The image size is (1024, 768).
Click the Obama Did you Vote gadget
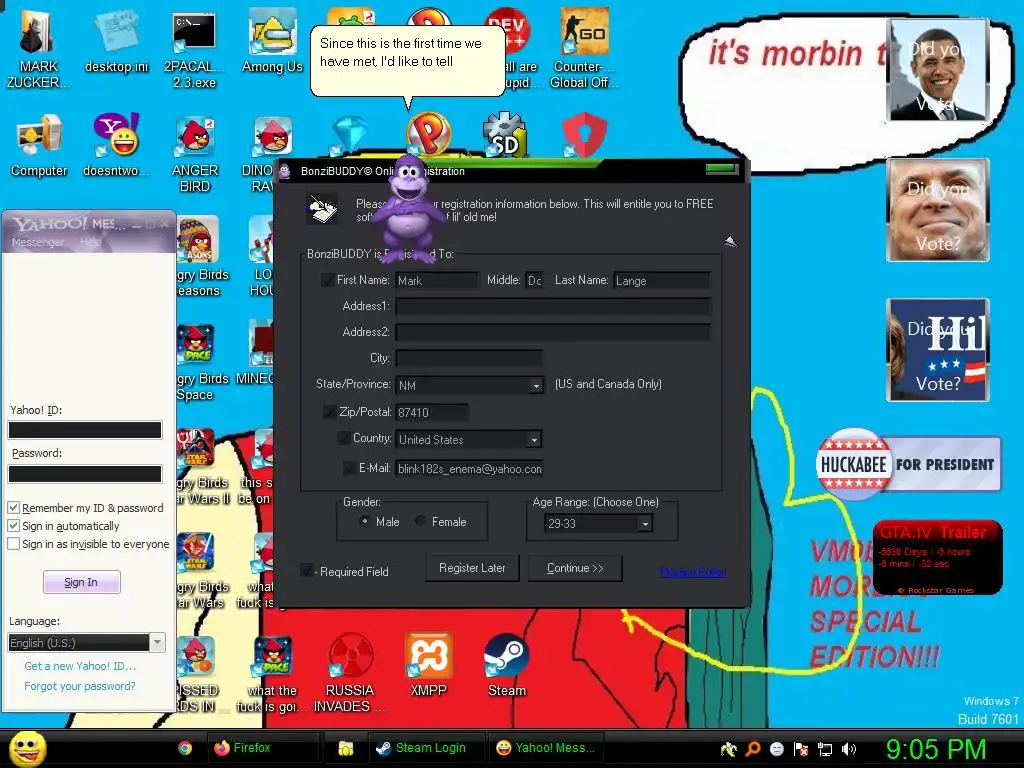coord(938,70)
